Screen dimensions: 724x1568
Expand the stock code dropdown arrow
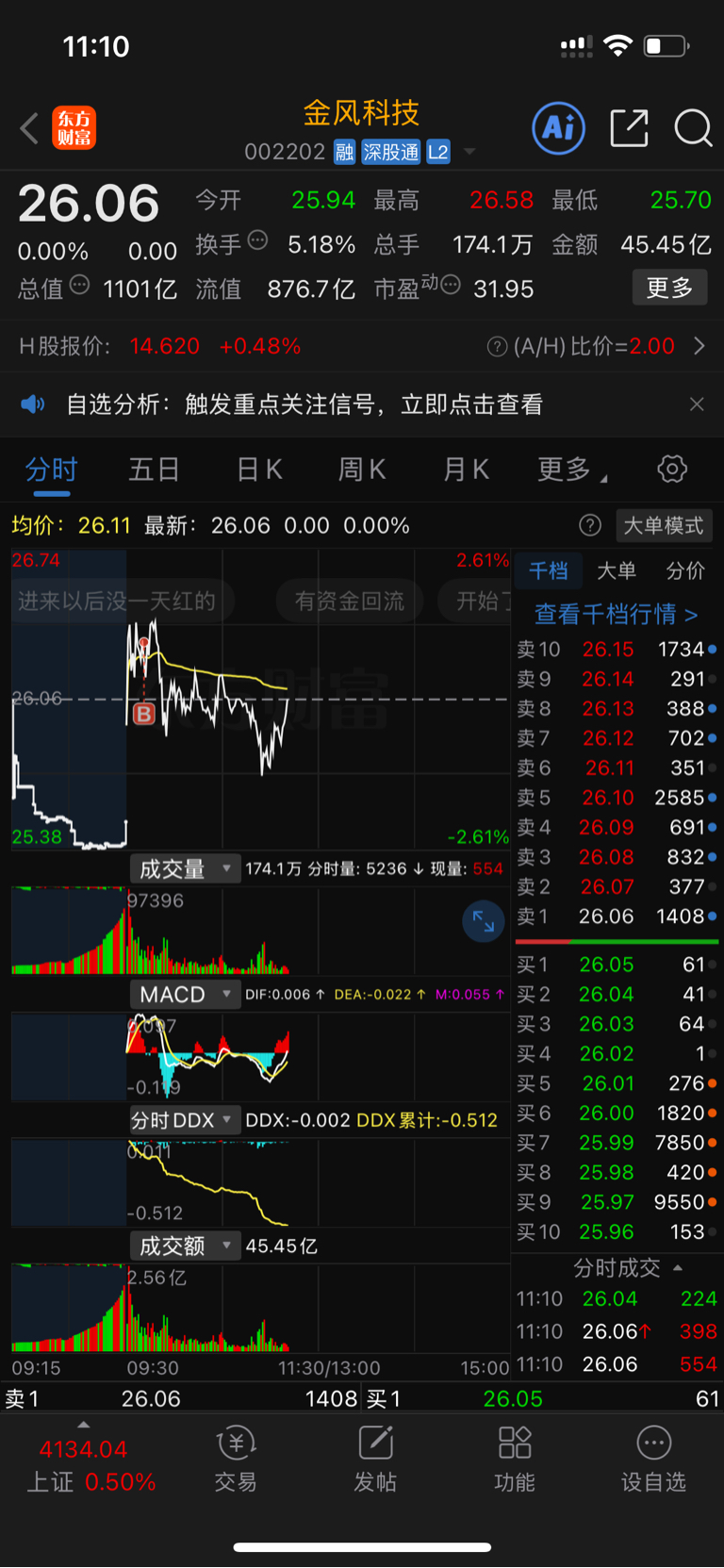coord(469,152)
